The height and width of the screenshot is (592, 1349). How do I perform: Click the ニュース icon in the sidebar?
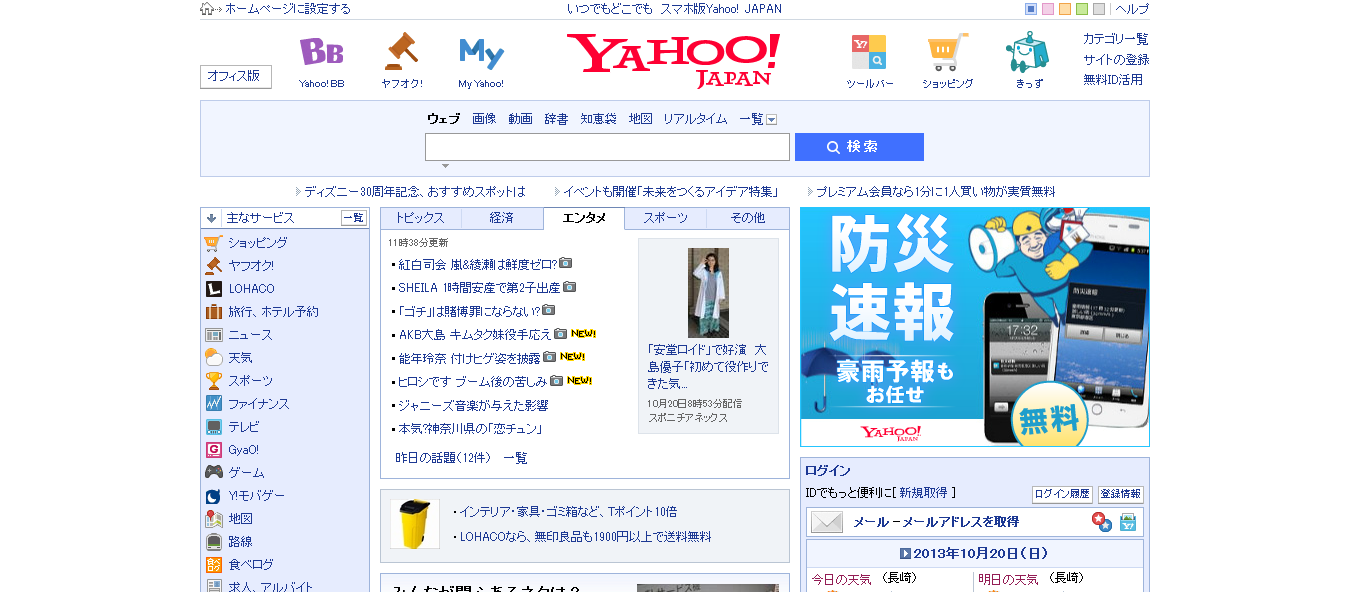(213, 335)
